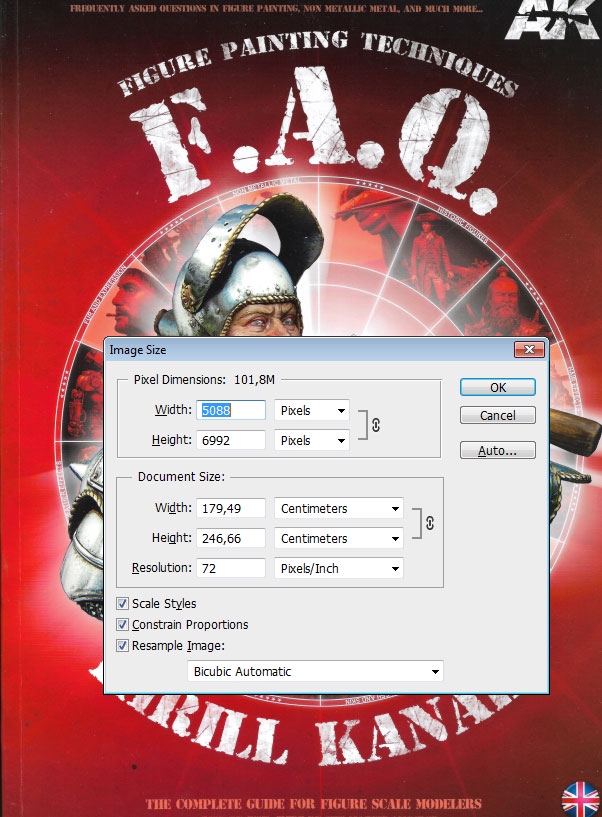Open pixel Width units dropdown

(x=312, y=410)
